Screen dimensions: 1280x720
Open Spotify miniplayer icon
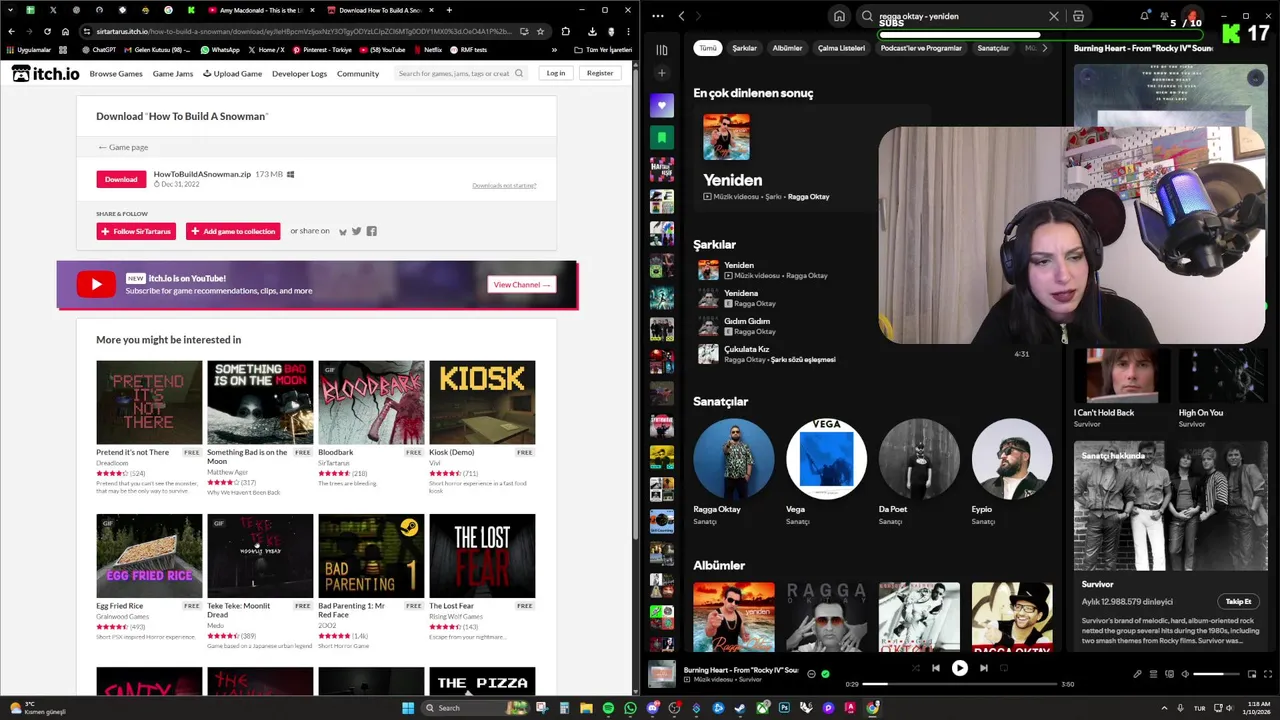point(1251,674)
